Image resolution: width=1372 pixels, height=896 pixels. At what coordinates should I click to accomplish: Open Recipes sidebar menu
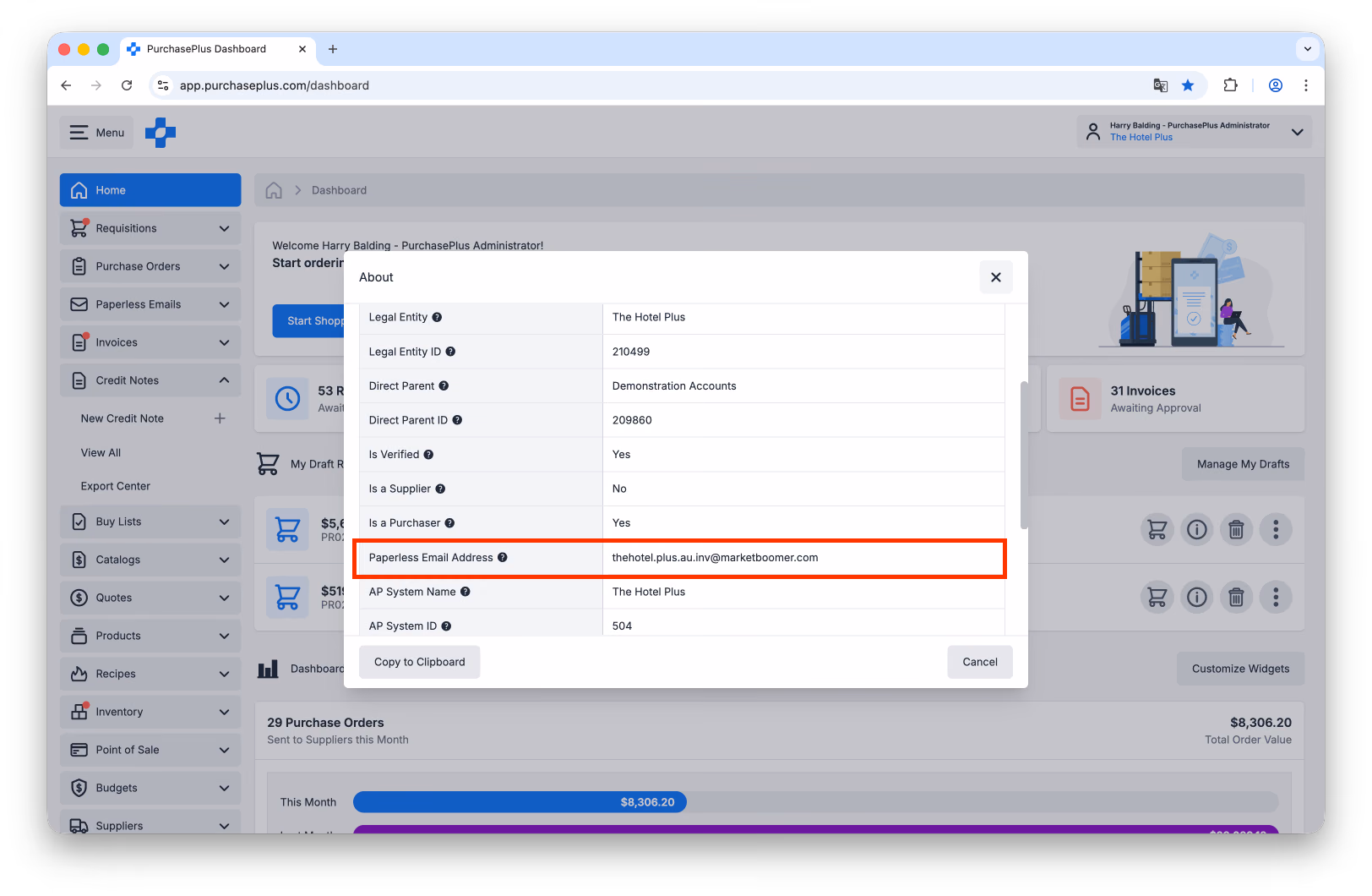point(150,674)
